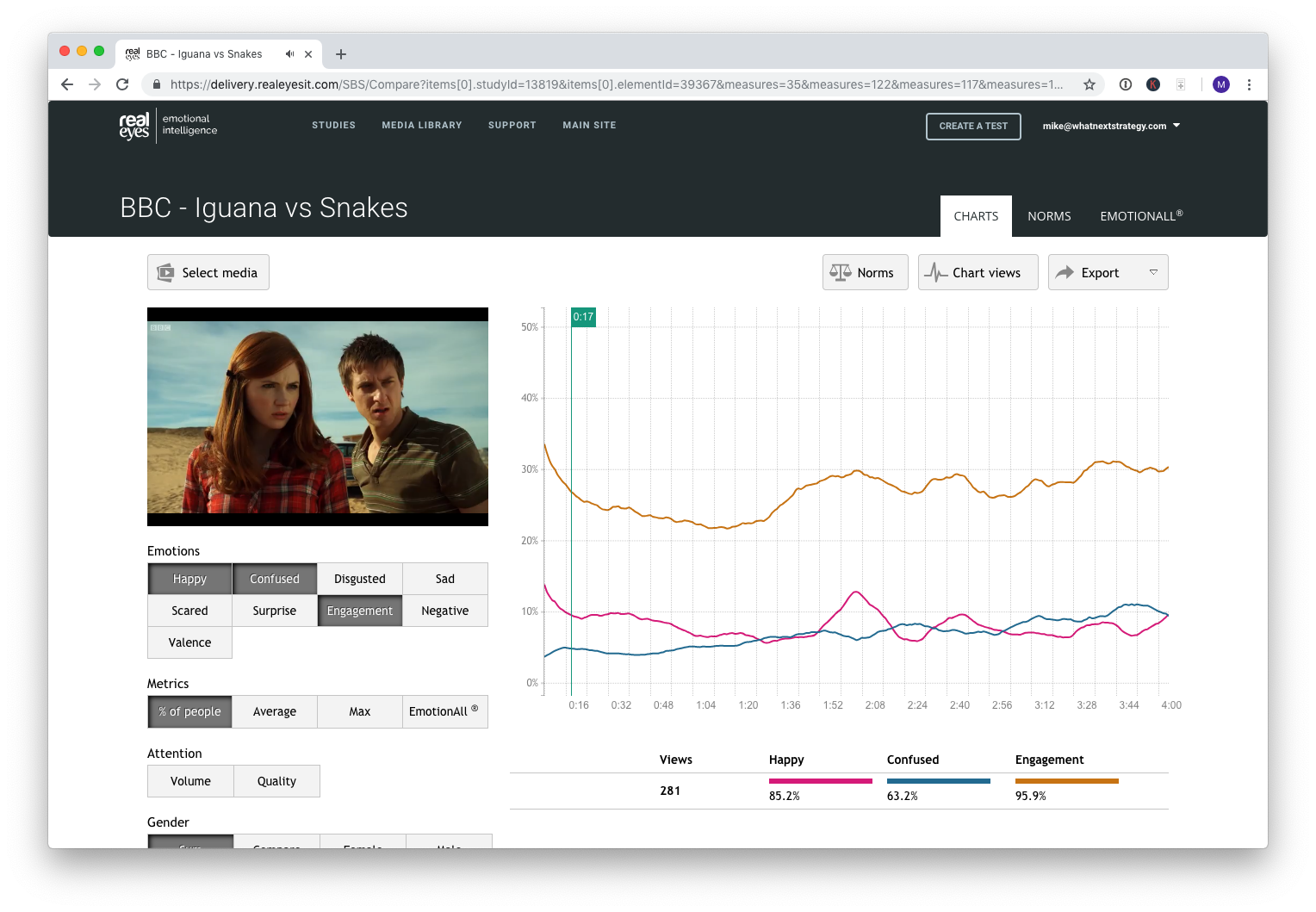Bookmark the page via the star icon
This screenshot has width=1316, height=912.
1090,84
